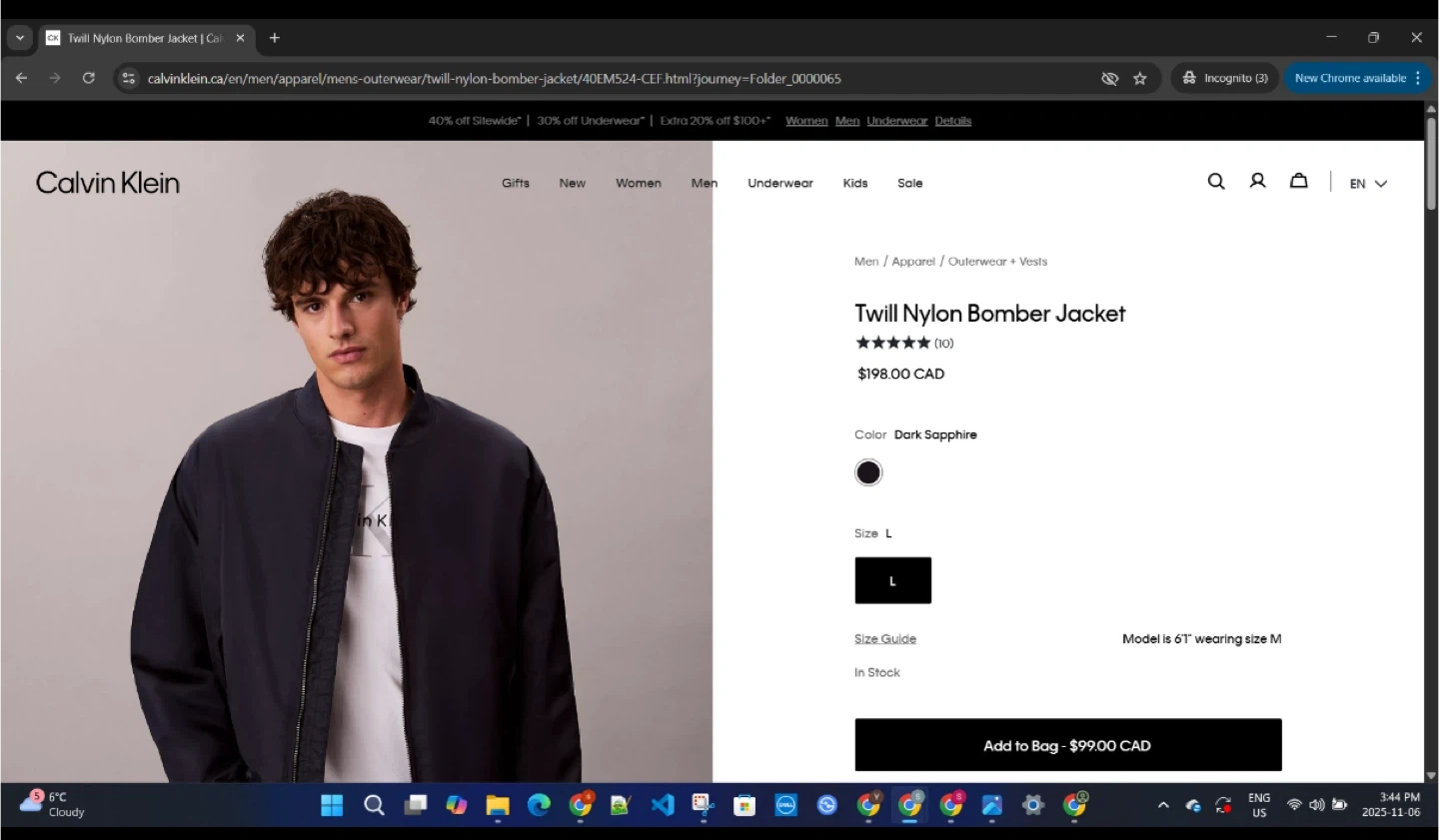
Task: Open the site search magnifier icon
Action: click(1215, 182)
